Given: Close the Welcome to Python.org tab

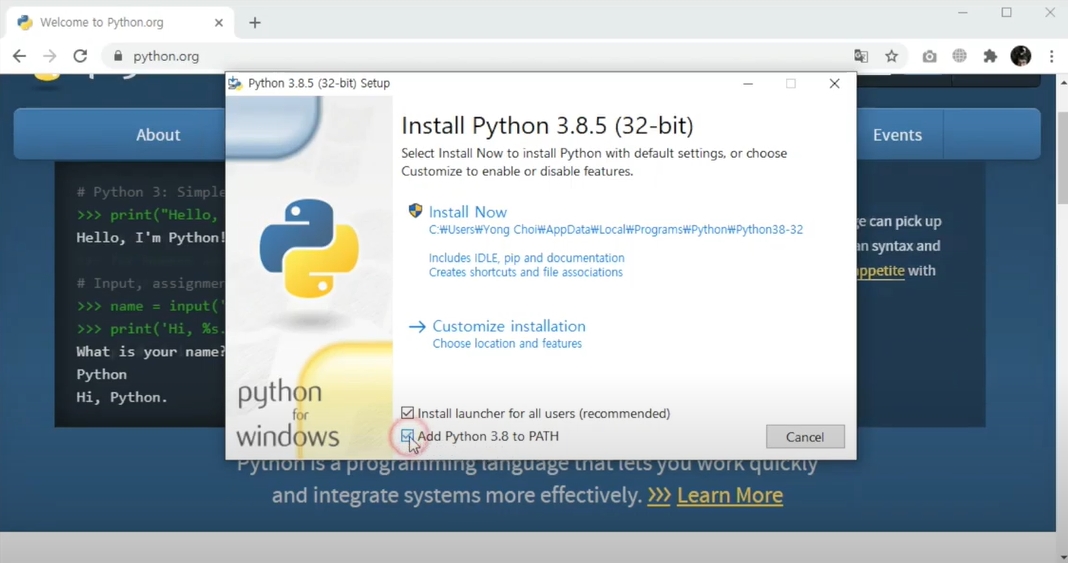Looking at the screenshot, I should 219,22.
